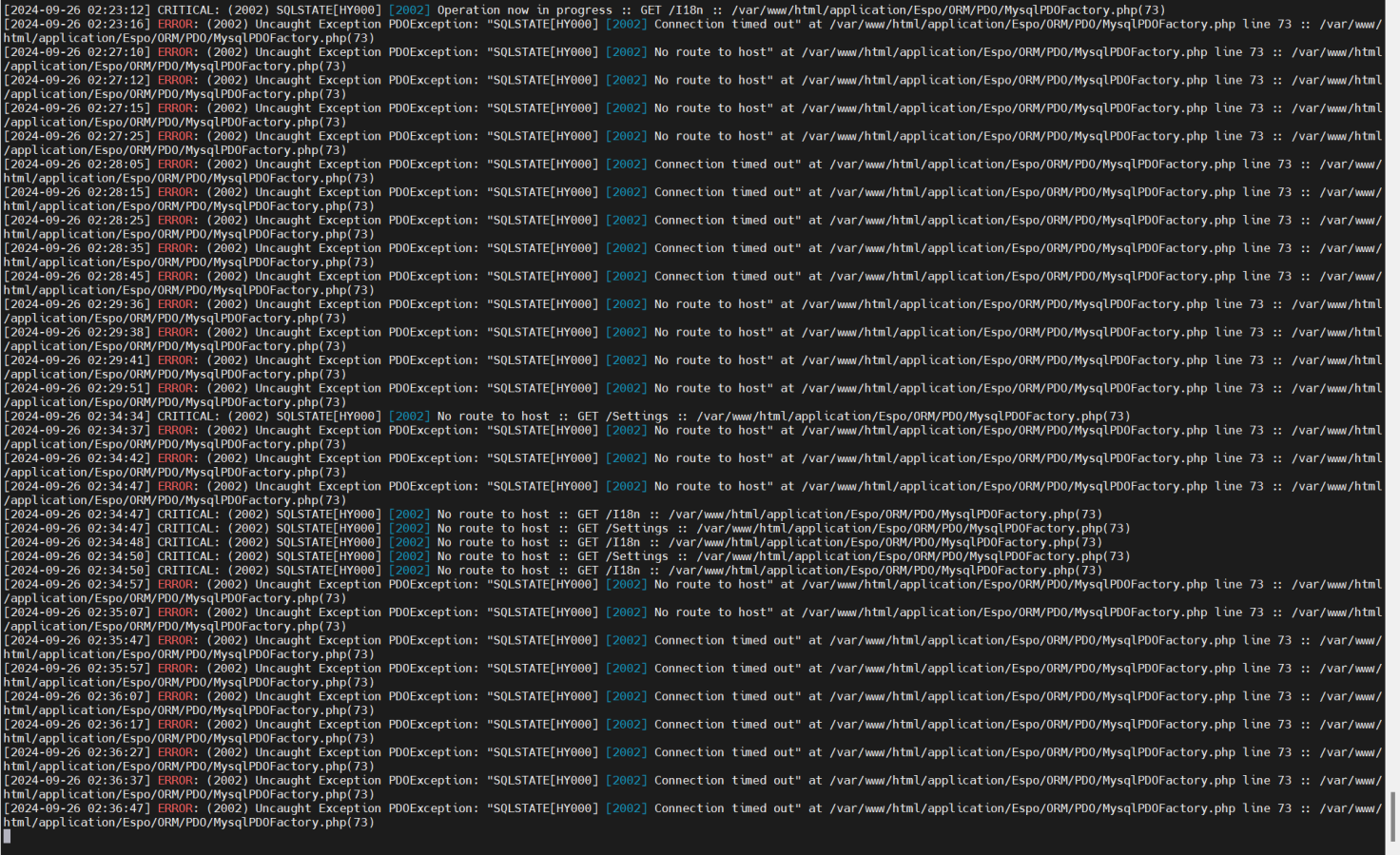
Task: Click "Operation now in progress" message text
Action: coord(525,10)
